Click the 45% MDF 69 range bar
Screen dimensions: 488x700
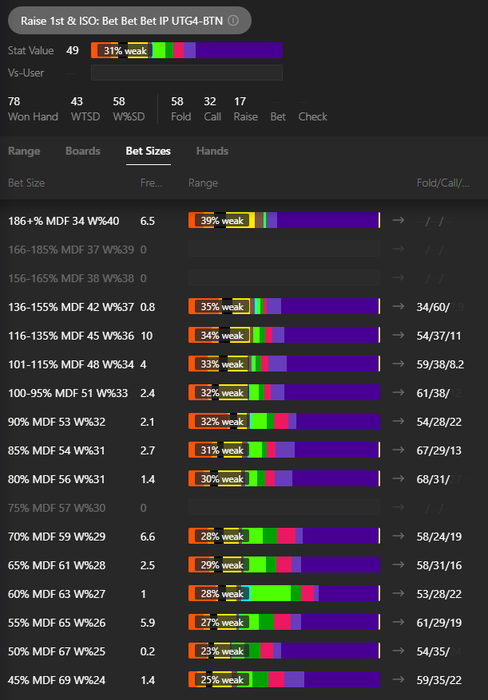click(284, 680)
